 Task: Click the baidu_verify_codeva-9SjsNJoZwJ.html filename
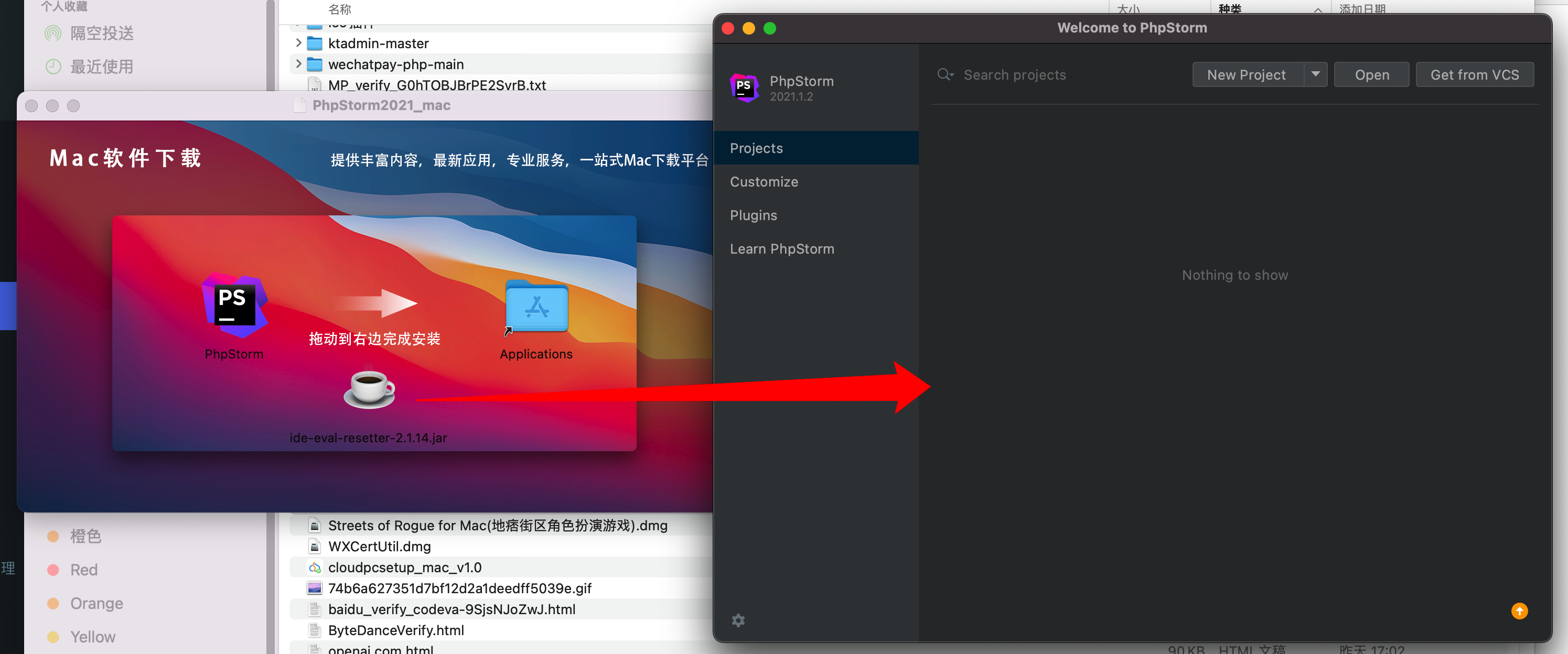(x=452, y=609)
